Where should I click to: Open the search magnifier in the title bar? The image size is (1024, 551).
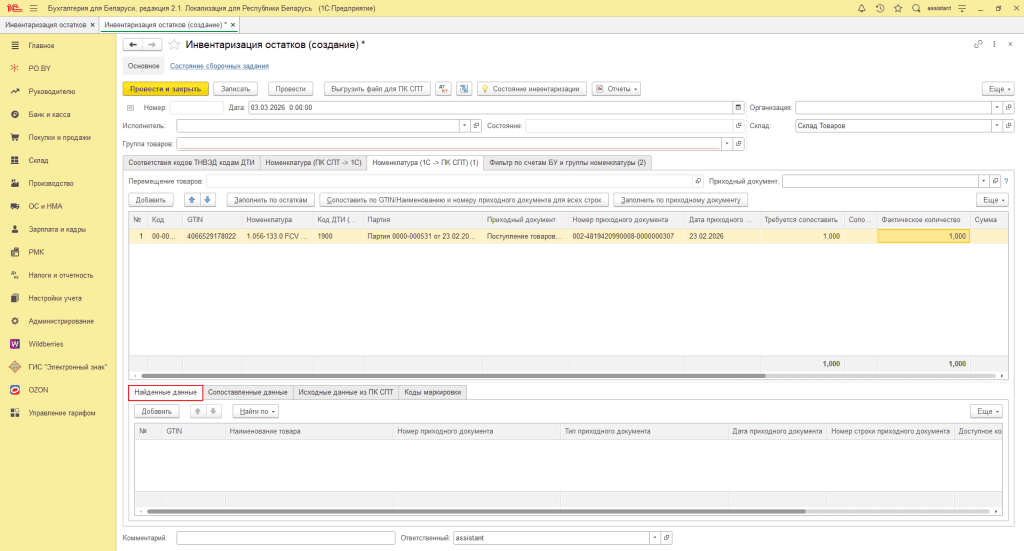click(916, 8)
